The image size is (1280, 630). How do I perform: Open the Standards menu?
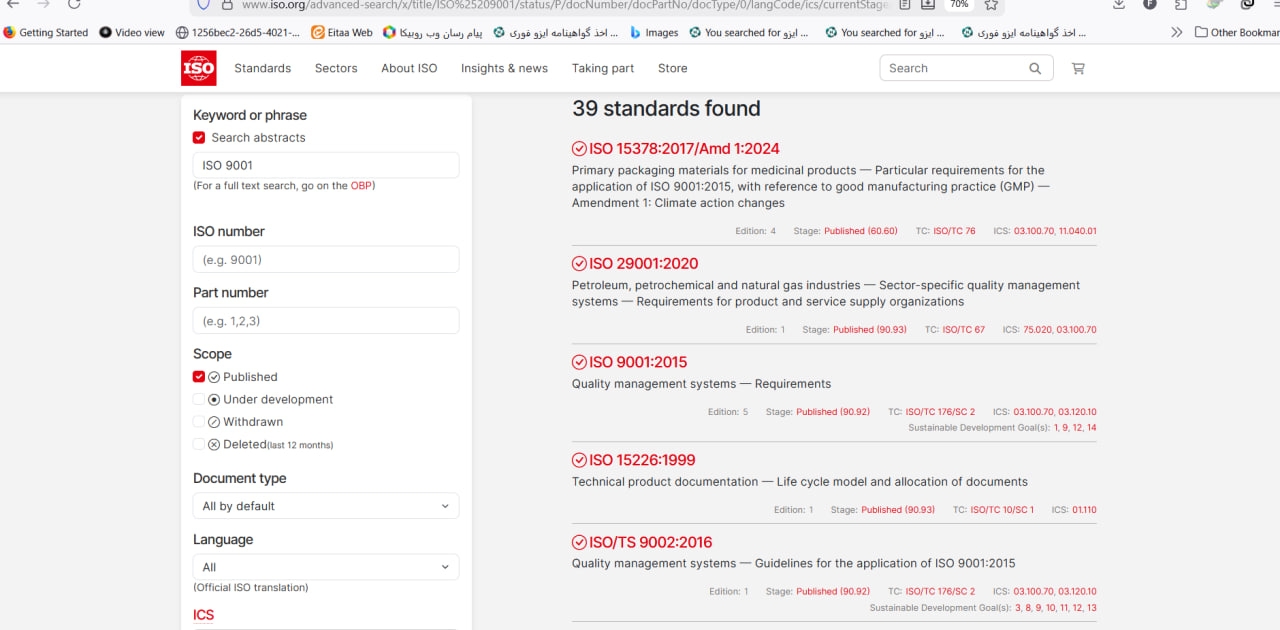(262, 68)
